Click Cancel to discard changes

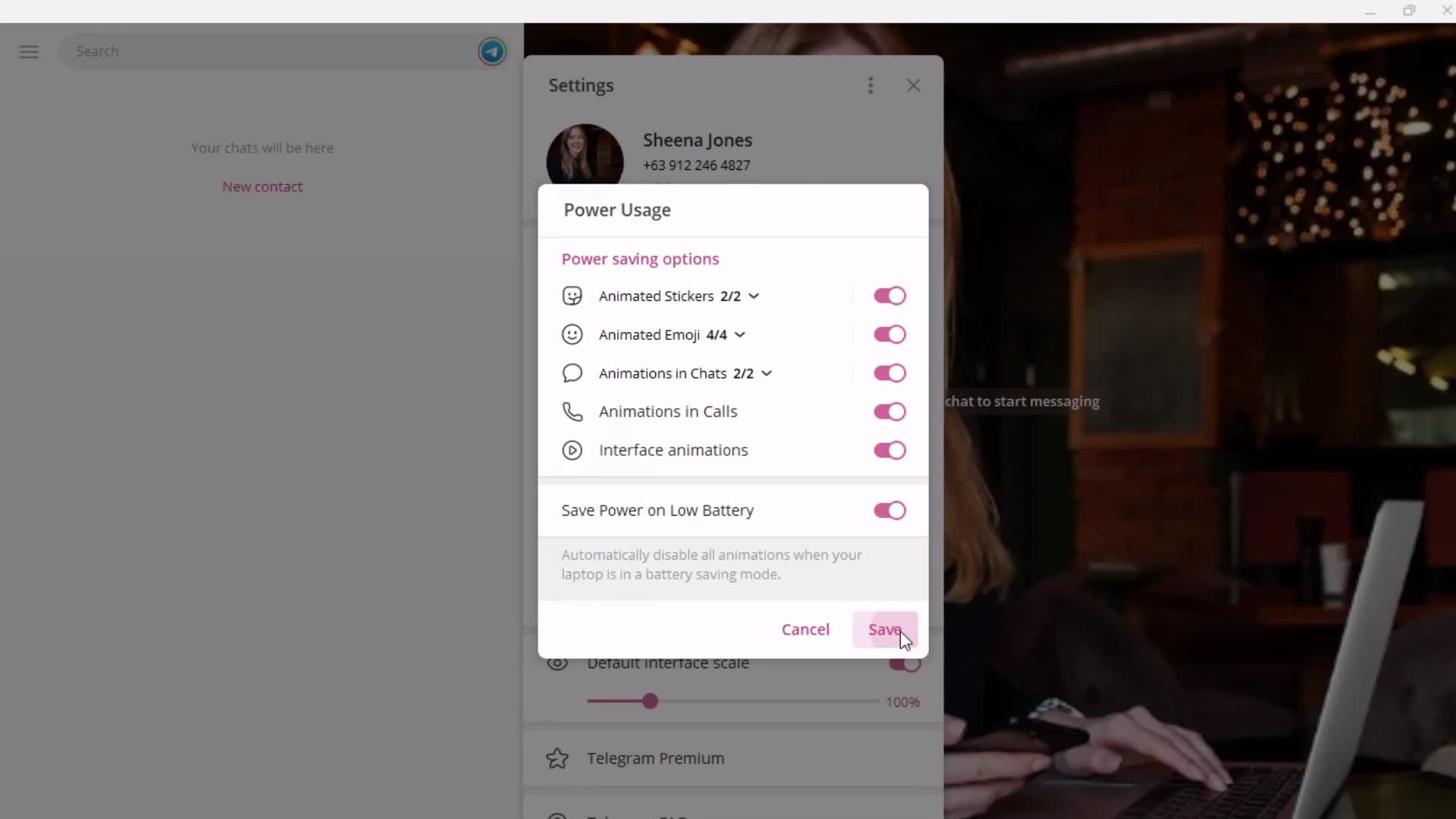[x=805, y=629]
